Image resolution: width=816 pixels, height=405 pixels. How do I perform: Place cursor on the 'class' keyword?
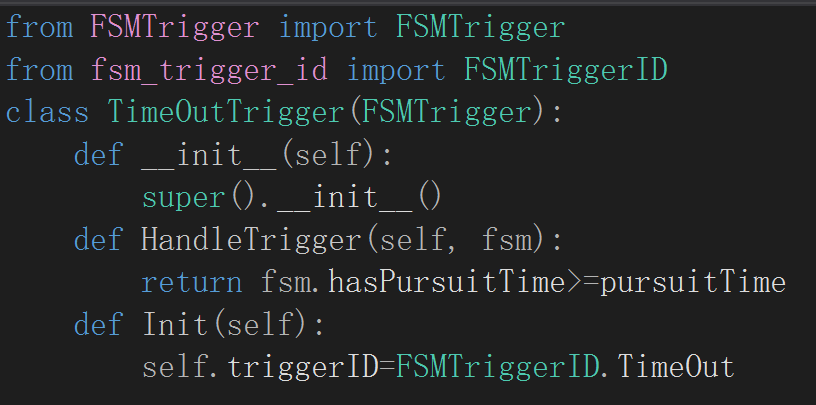coord(47,112)
